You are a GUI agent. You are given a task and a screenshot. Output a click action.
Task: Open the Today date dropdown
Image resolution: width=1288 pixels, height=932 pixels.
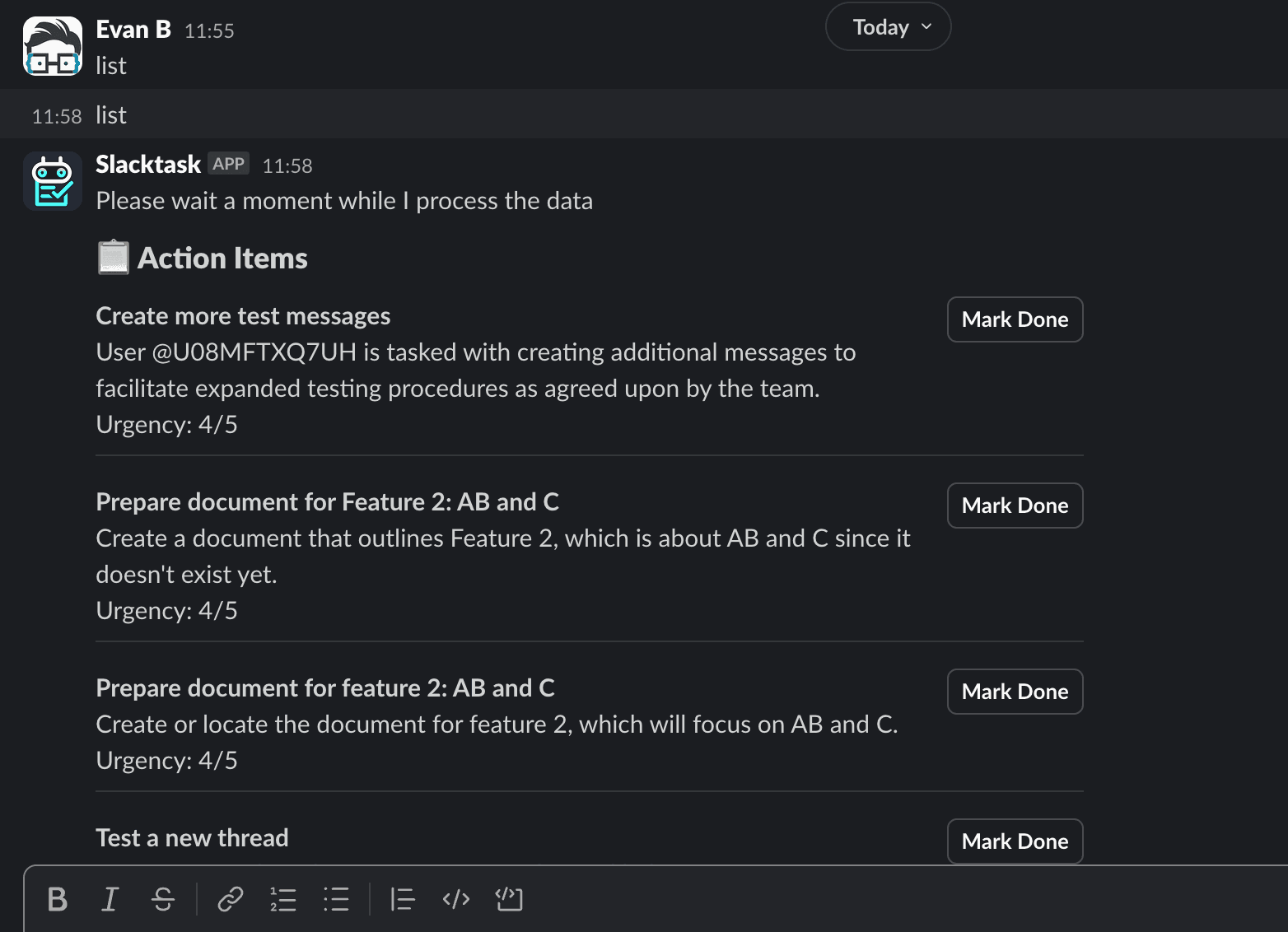click(x=888, y=27)
